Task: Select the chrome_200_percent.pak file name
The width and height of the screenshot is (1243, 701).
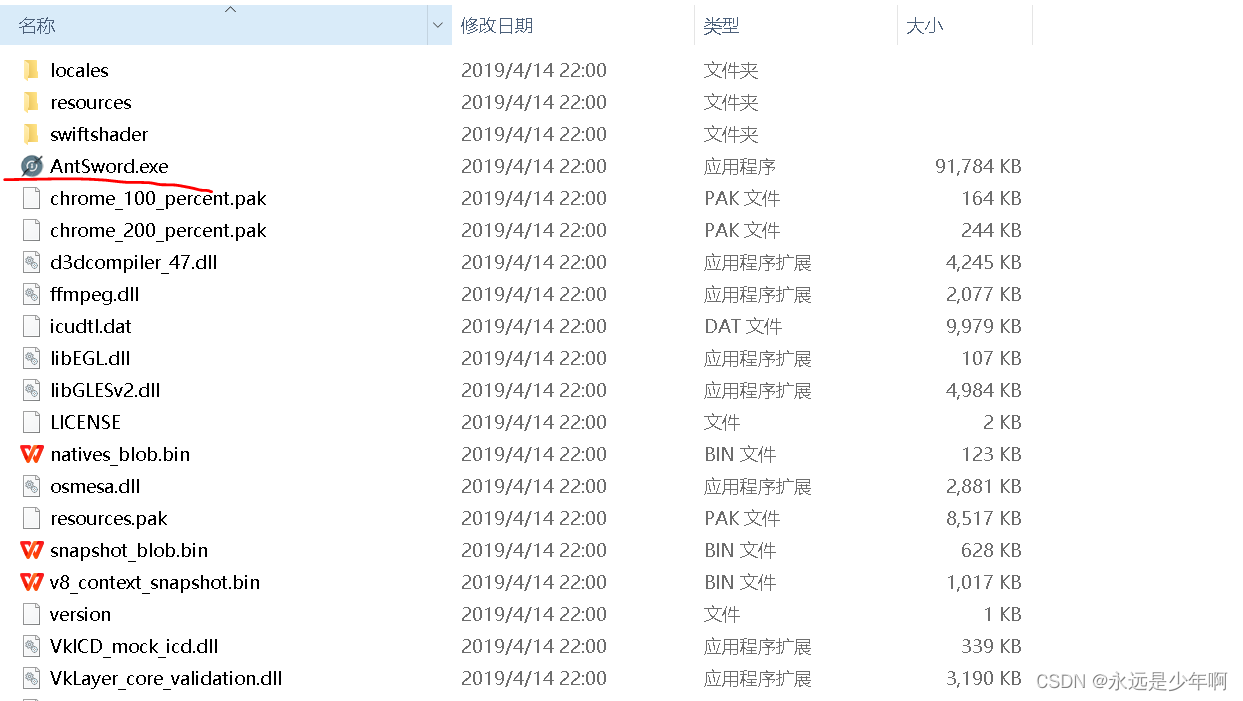Action: pyautogui.click(x=158, y=230)
